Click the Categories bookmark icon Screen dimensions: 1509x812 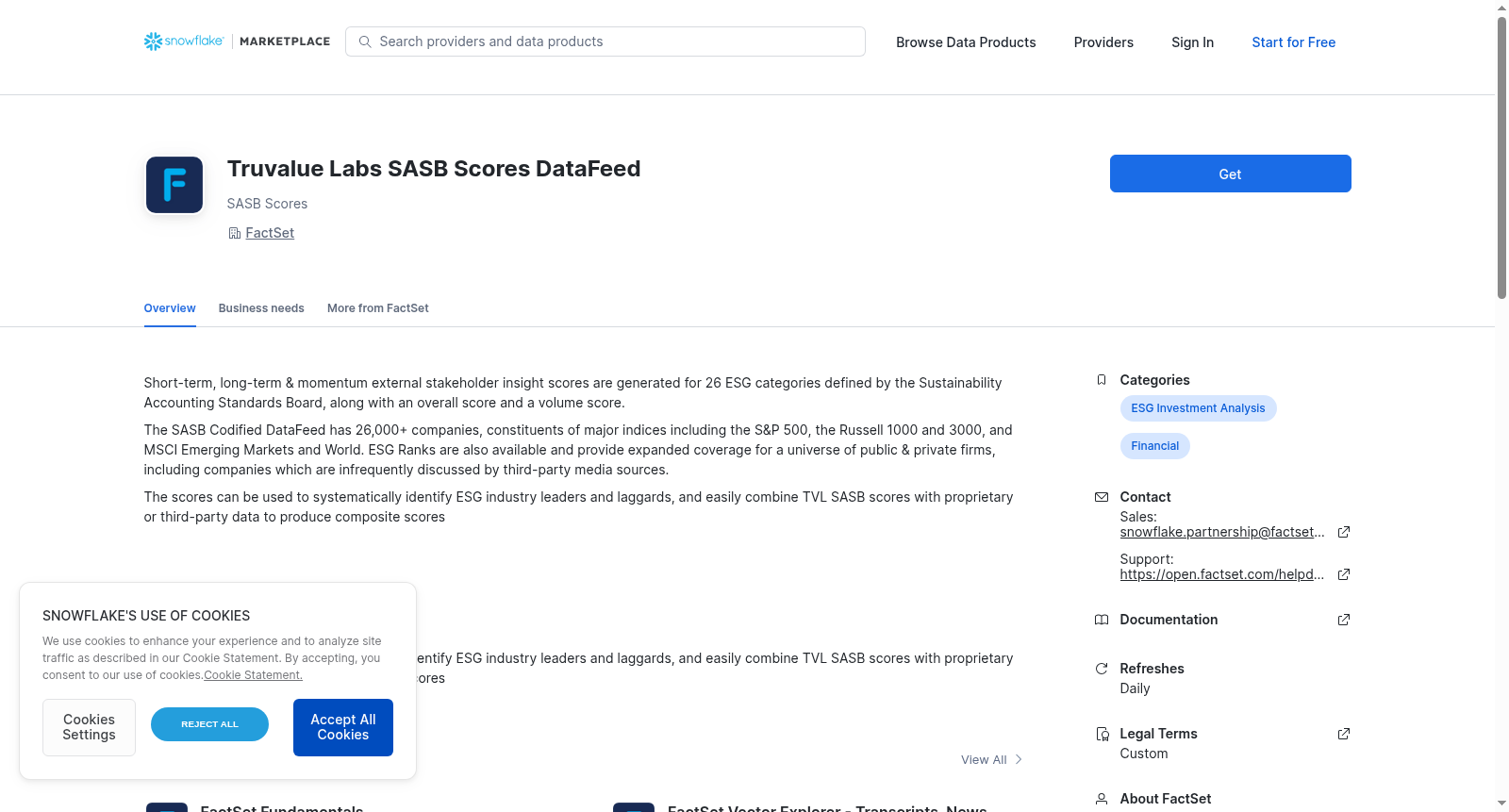click(x=1101, y=380)
